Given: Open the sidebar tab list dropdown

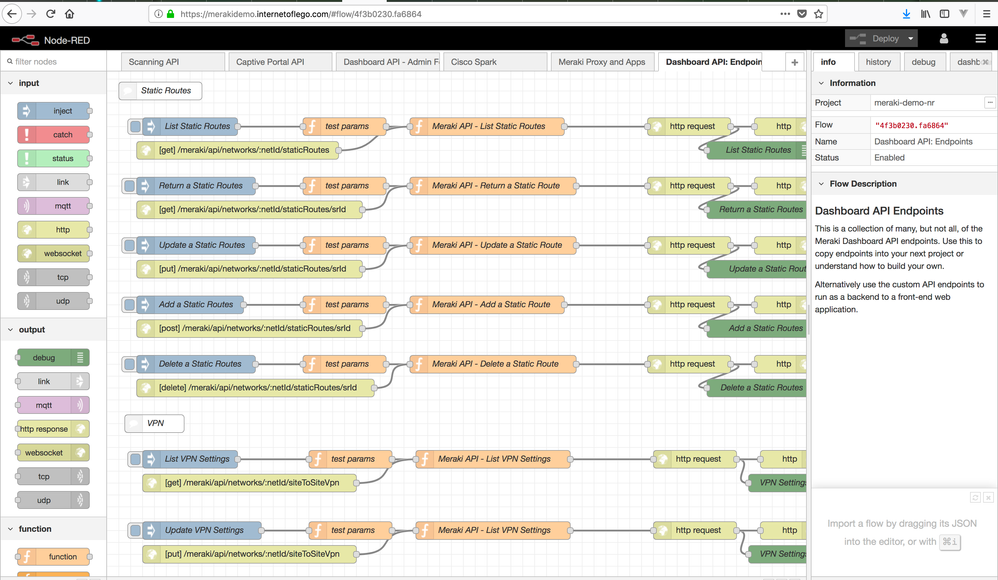Looking at the screenshot, I should 985,62.
